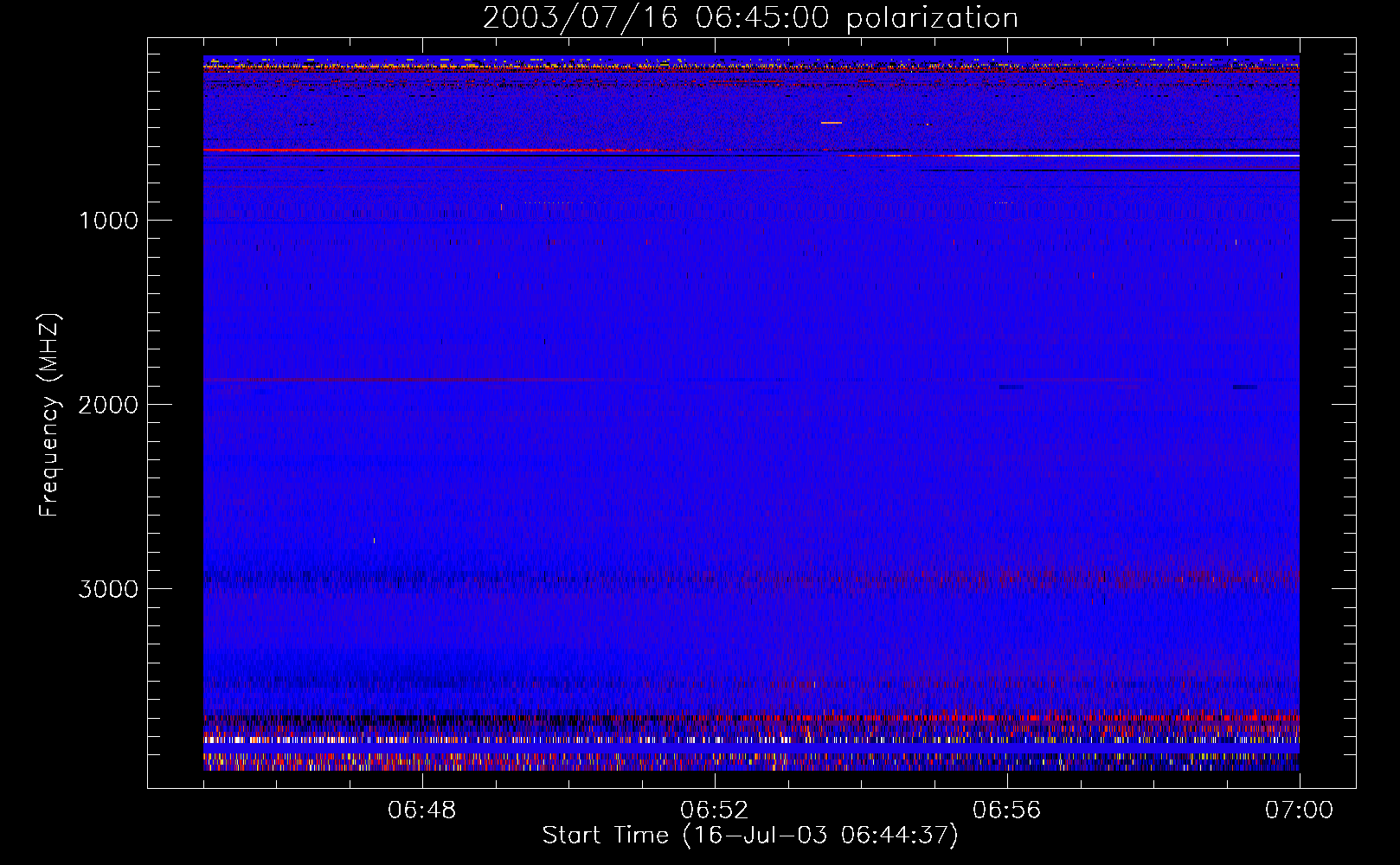Select the 3000 frequency axis label
Screen dimensions: 1400x865
tap(109, 589)
